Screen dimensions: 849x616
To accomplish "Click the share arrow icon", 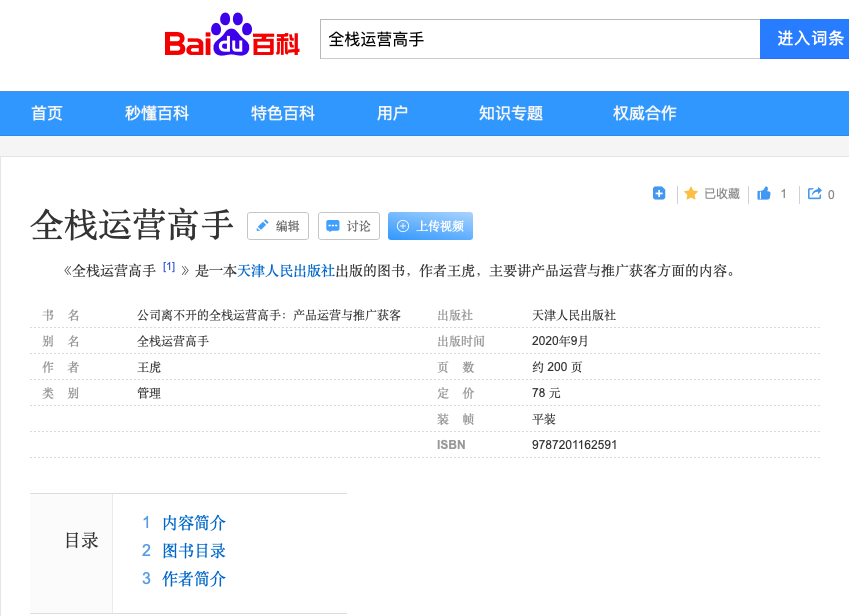I will click(x=815, y=194).
